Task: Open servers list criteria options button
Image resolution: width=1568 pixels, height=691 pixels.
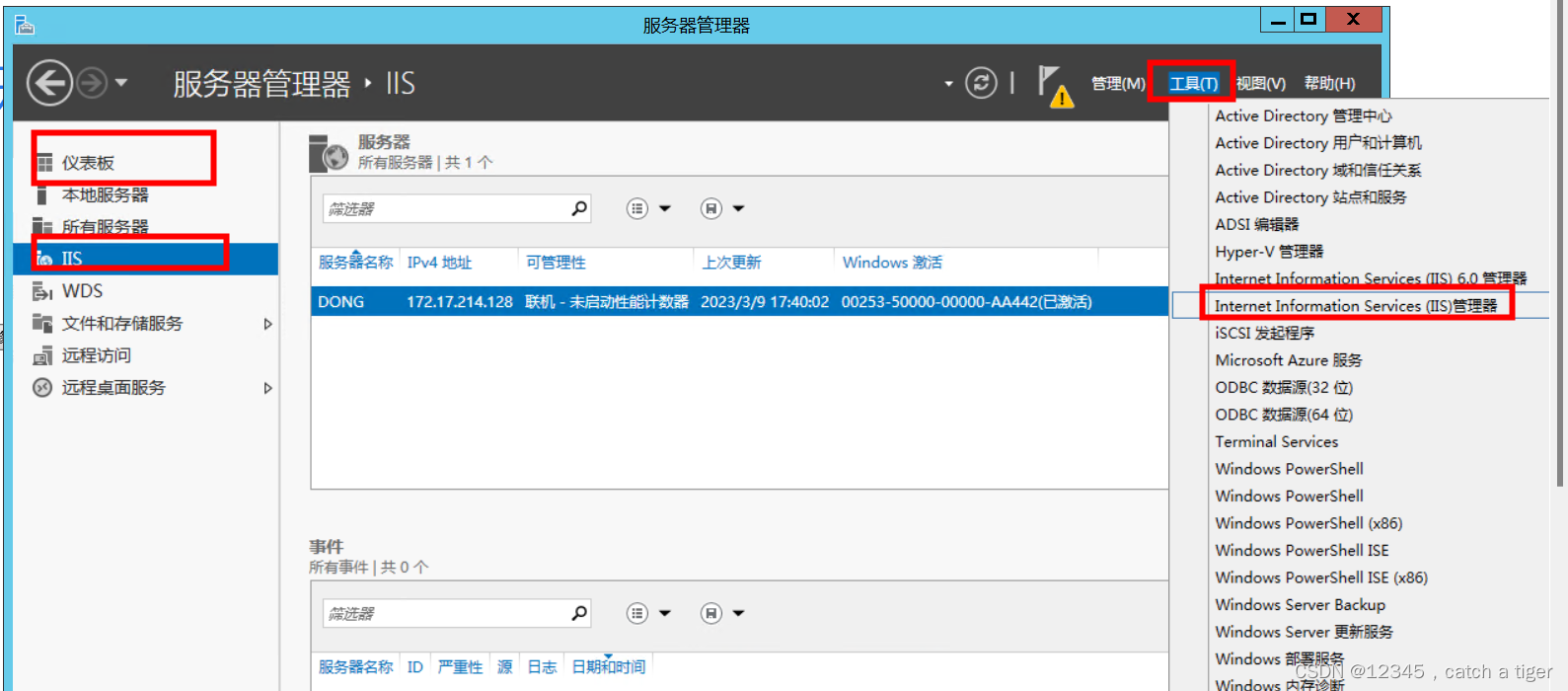Action: click(x=637, y=208)
